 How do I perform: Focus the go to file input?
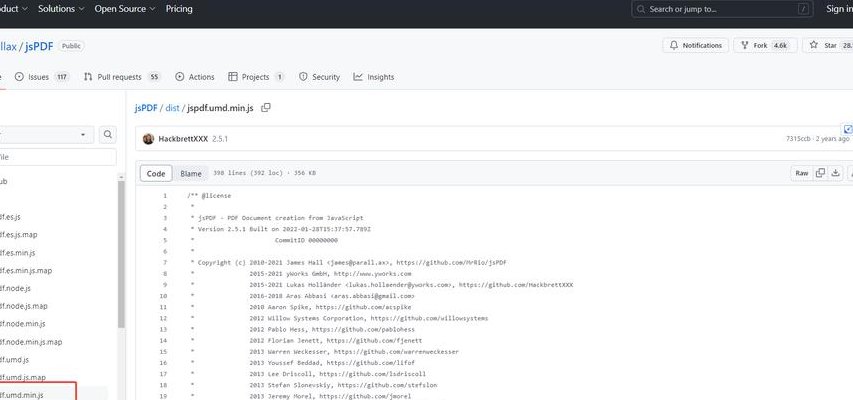point(58,157)
